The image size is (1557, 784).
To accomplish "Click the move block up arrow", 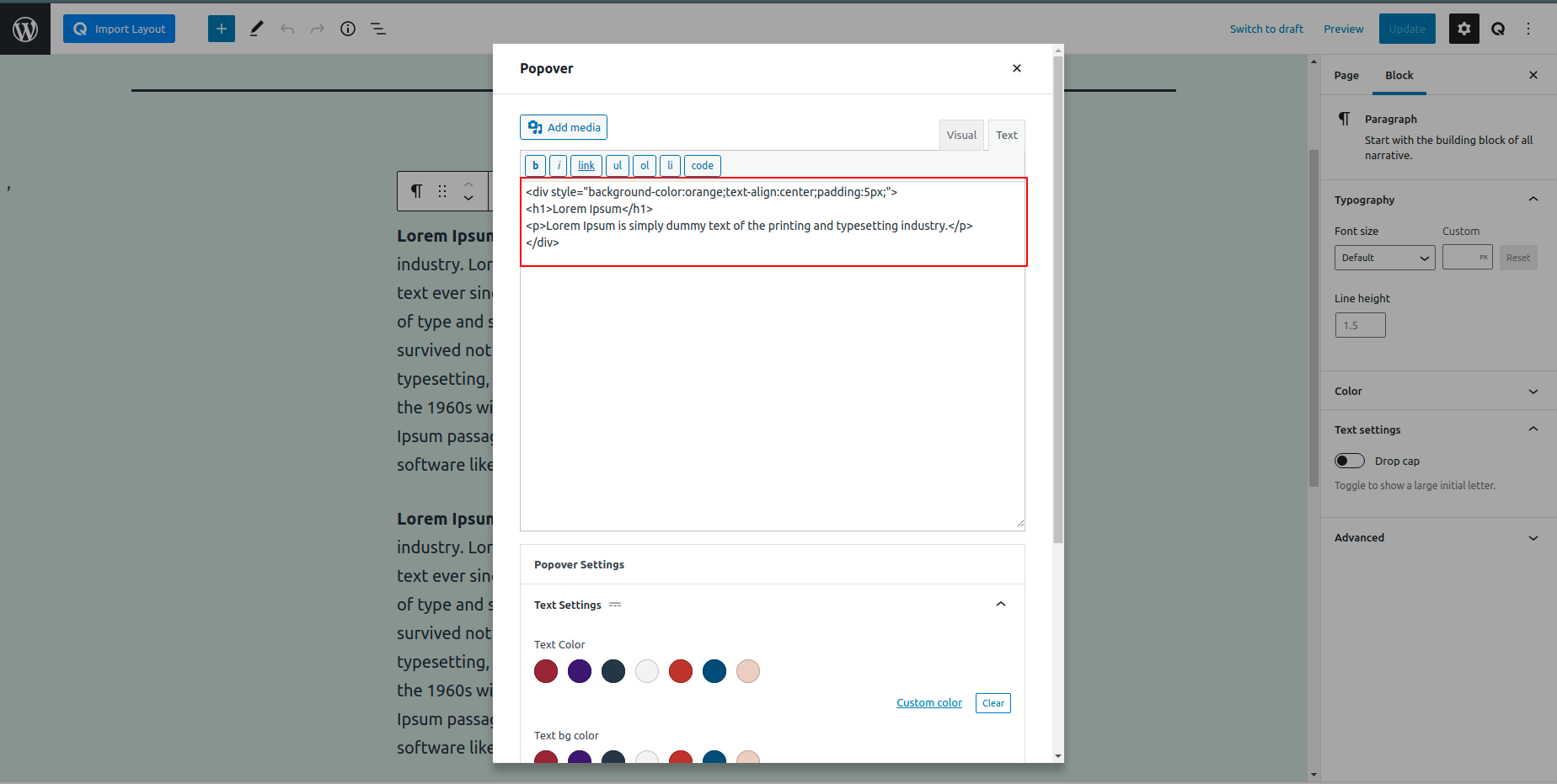I will 468,184.
